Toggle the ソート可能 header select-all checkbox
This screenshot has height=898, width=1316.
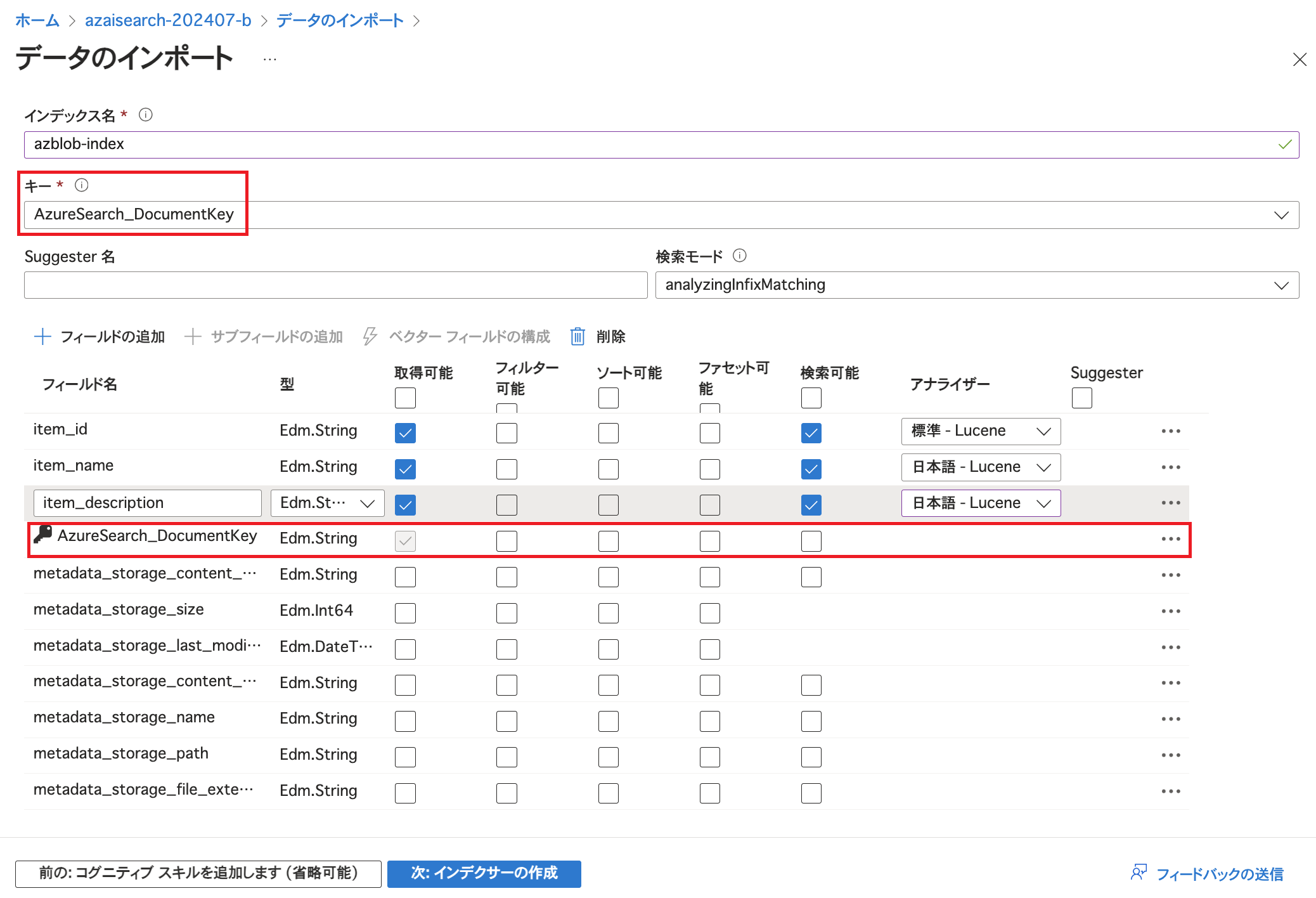pyautogui.click(x=609, y=398)
